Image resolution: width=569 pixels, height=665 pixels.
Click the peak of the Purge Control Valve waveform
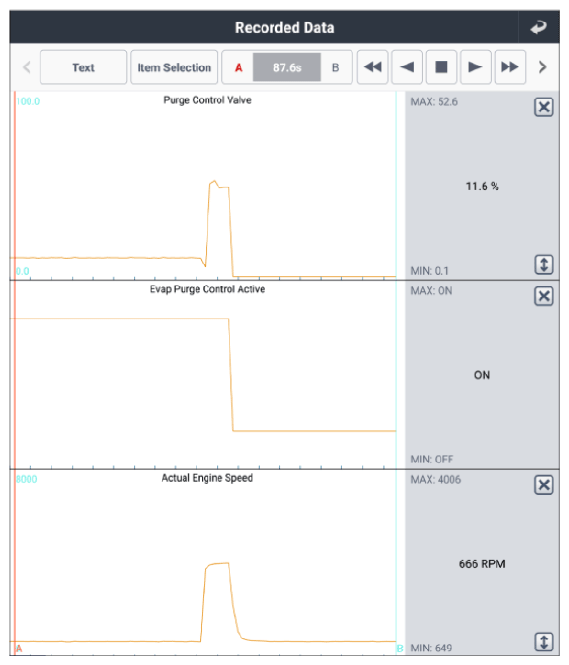point(214,182)
